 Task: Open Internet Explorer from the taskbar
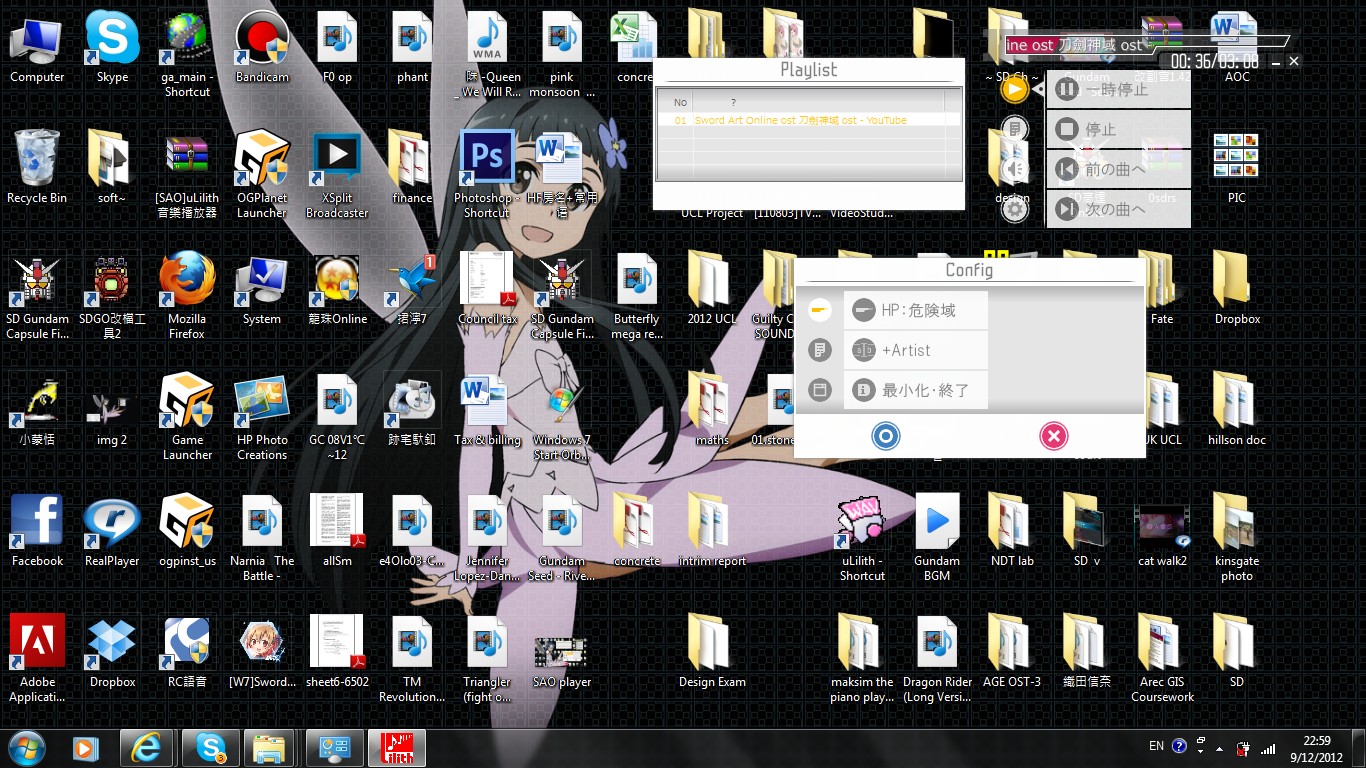pyautogui.click(x=146, y=747)
